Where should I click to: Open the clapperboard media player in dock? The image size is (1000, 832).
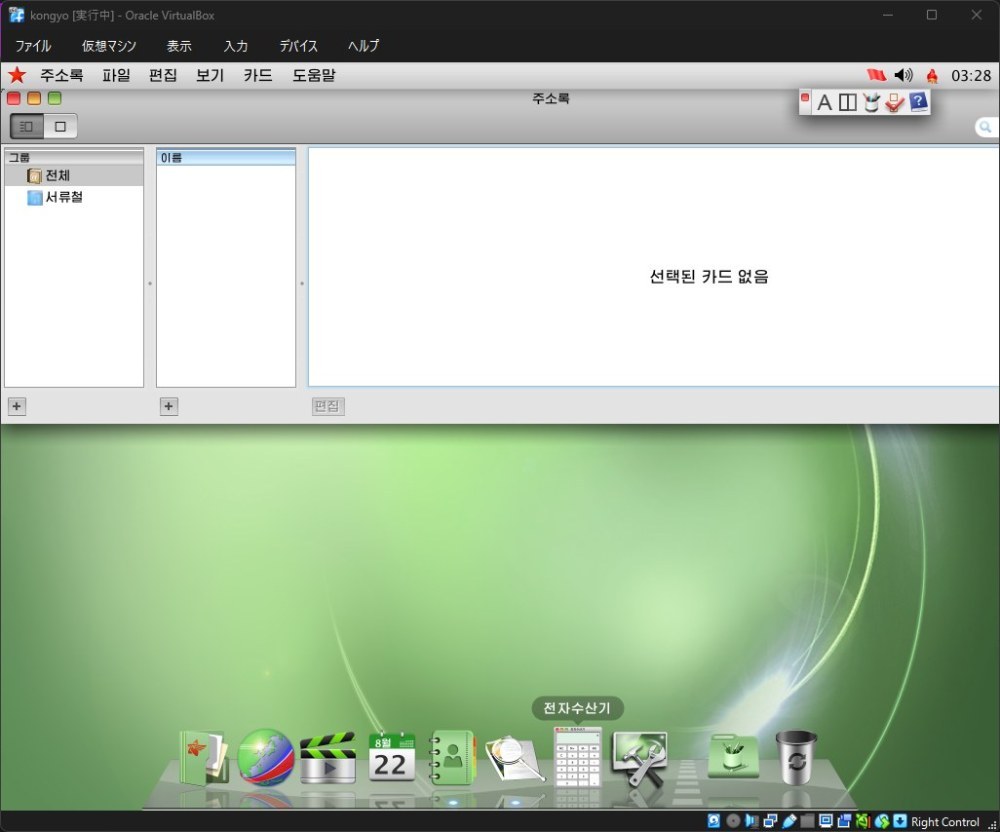[328, 759]
